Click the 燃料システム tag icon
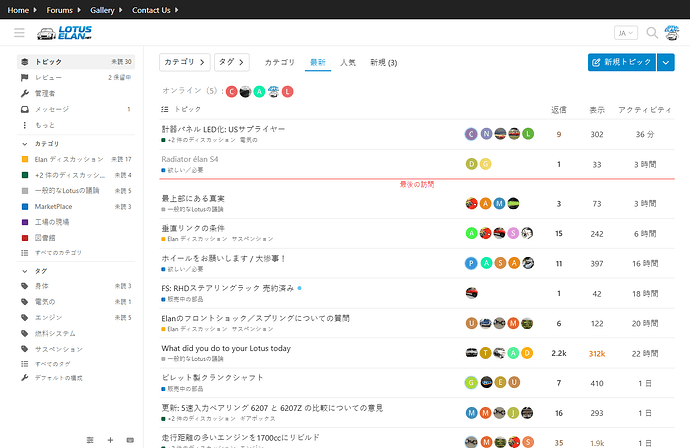 tap(25, 334)
